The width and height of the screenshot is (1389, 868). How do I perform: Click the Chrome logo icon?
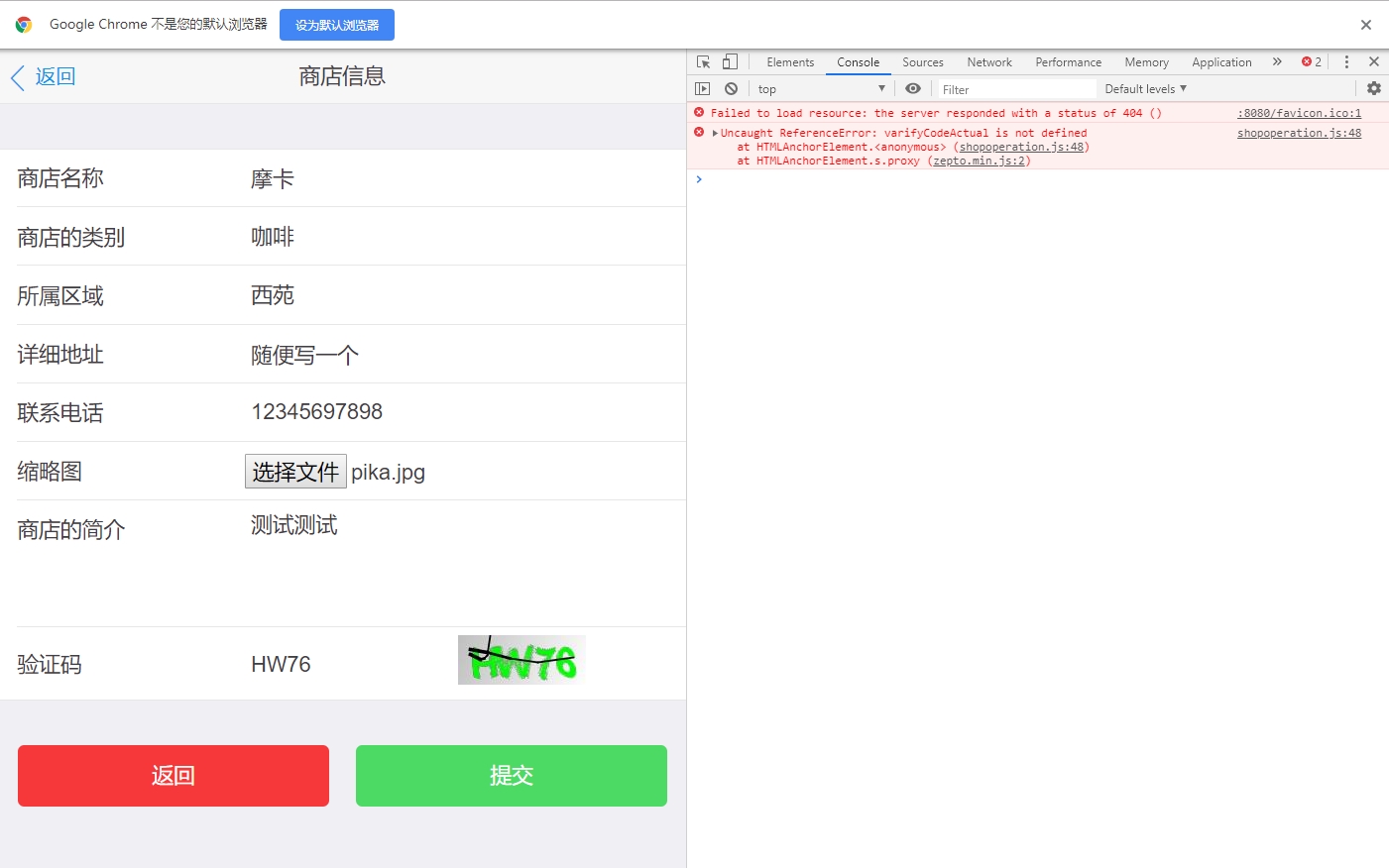coord(24,25)
